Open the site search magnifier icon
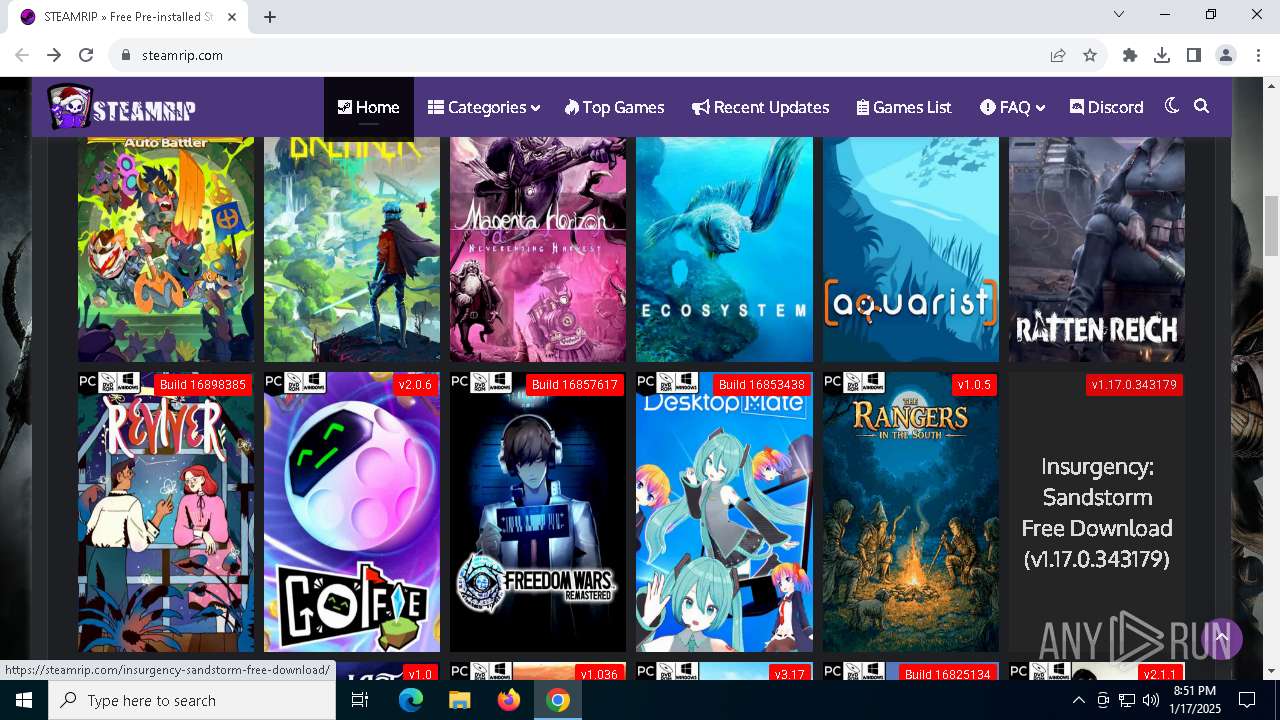The width and height of the screenshot is (1280, 720). click(1202, 106)
